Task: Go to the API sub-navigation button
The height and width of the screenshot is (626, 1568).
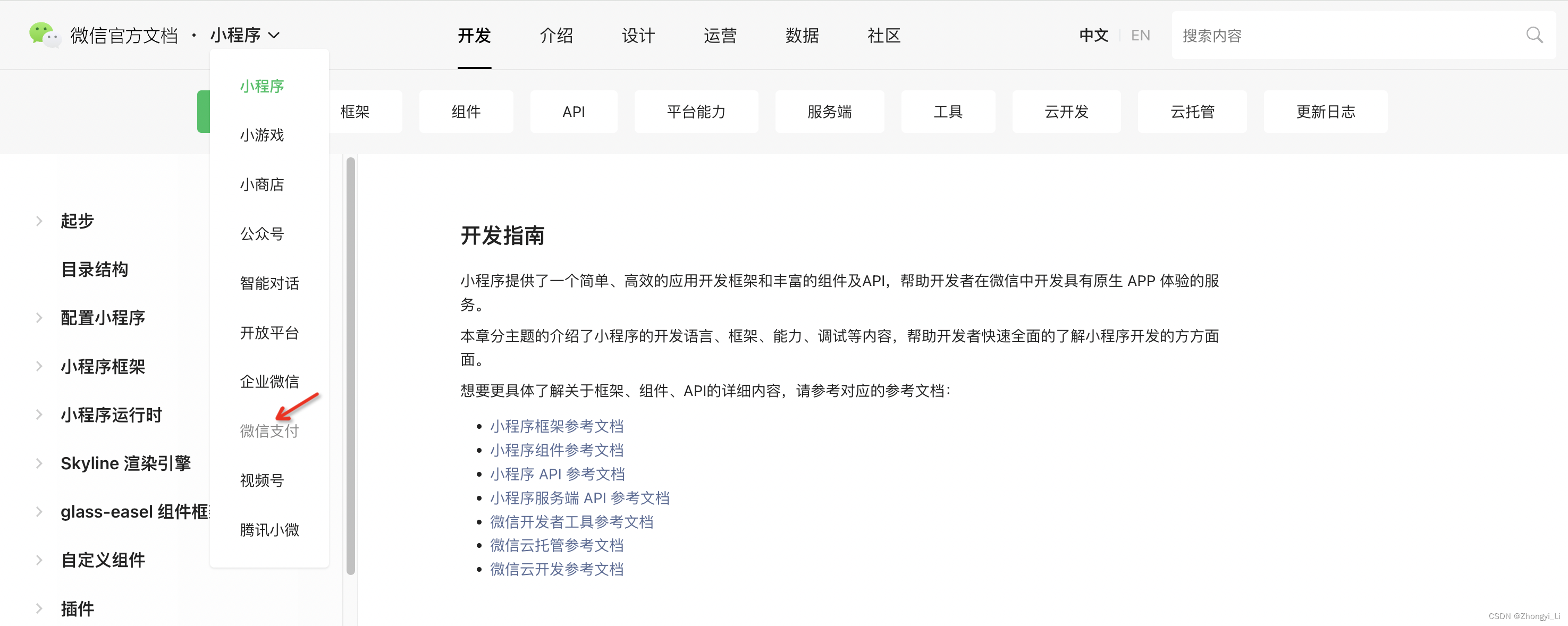Action: (x=574, y=112)
